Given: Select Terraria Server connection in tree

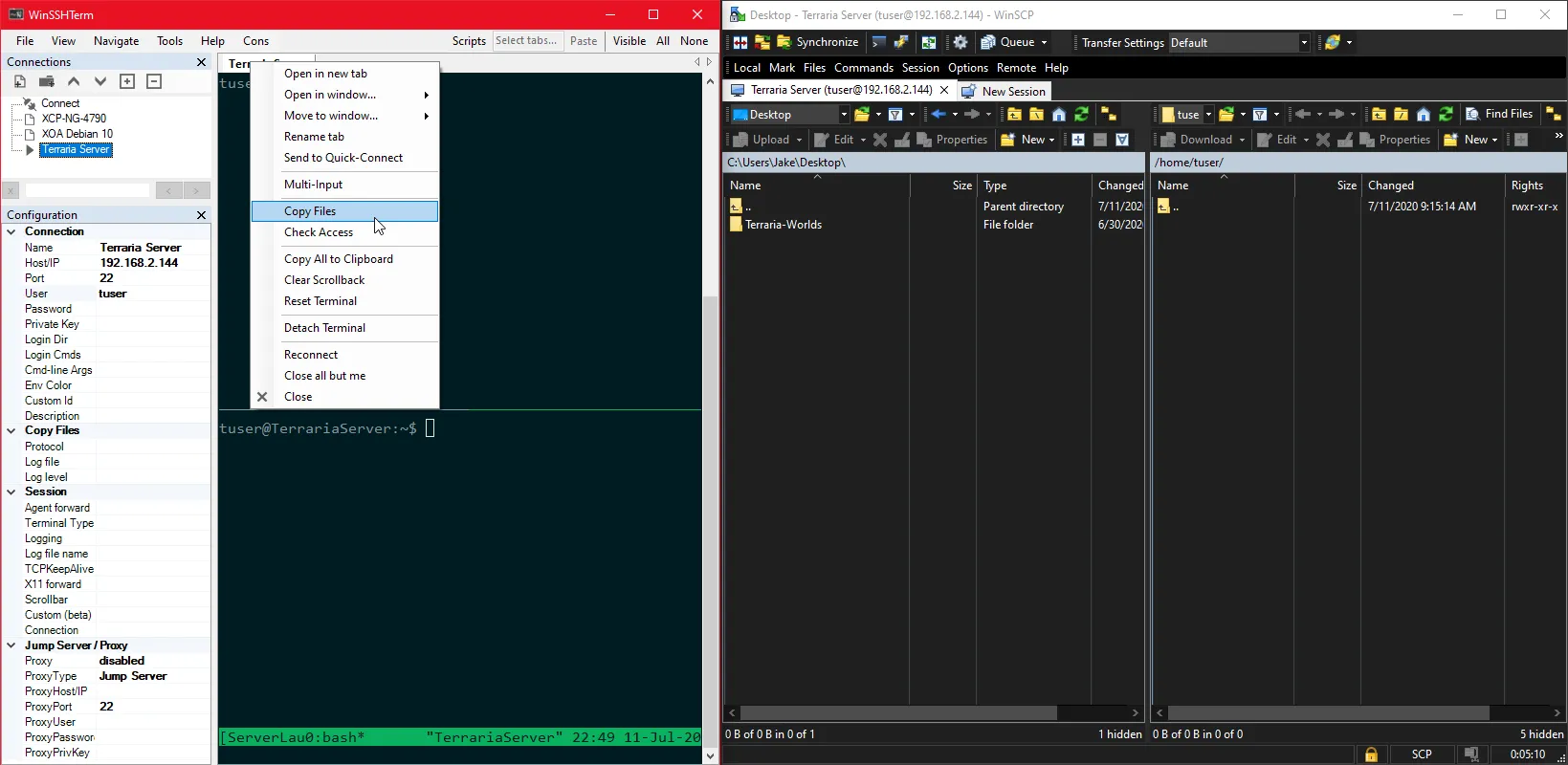Looking at the screenshot, I should pos(76,149).
